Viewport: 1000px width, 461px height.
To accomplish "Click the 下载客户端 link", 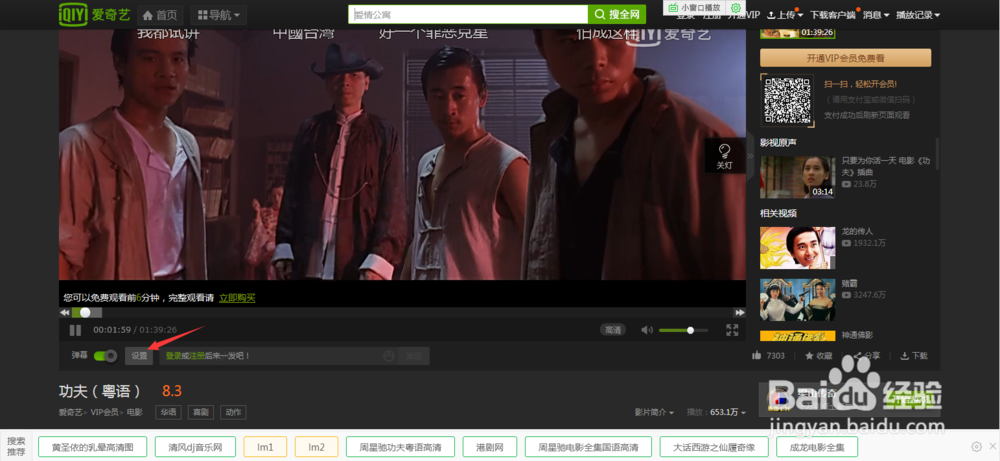I will (833, 15).
